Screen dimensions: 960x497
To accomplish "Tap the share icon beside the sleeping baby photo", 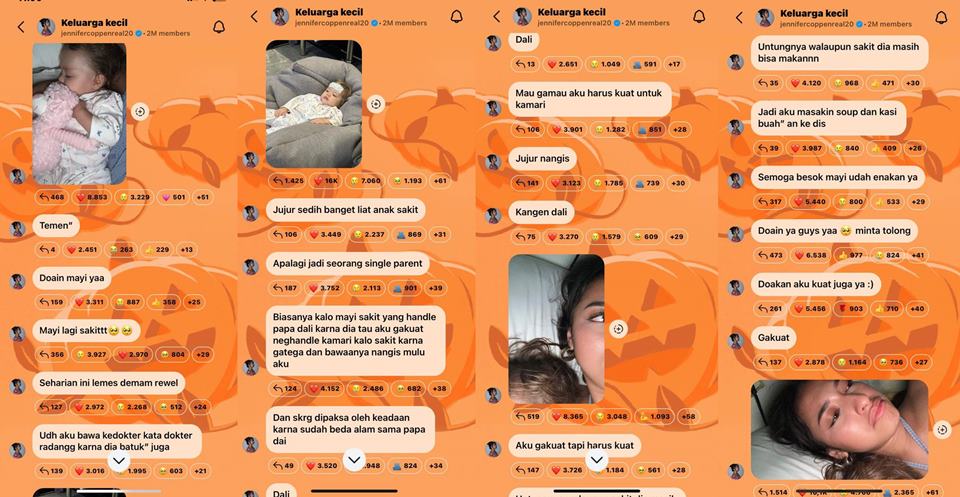I will [x=140, y=111].
